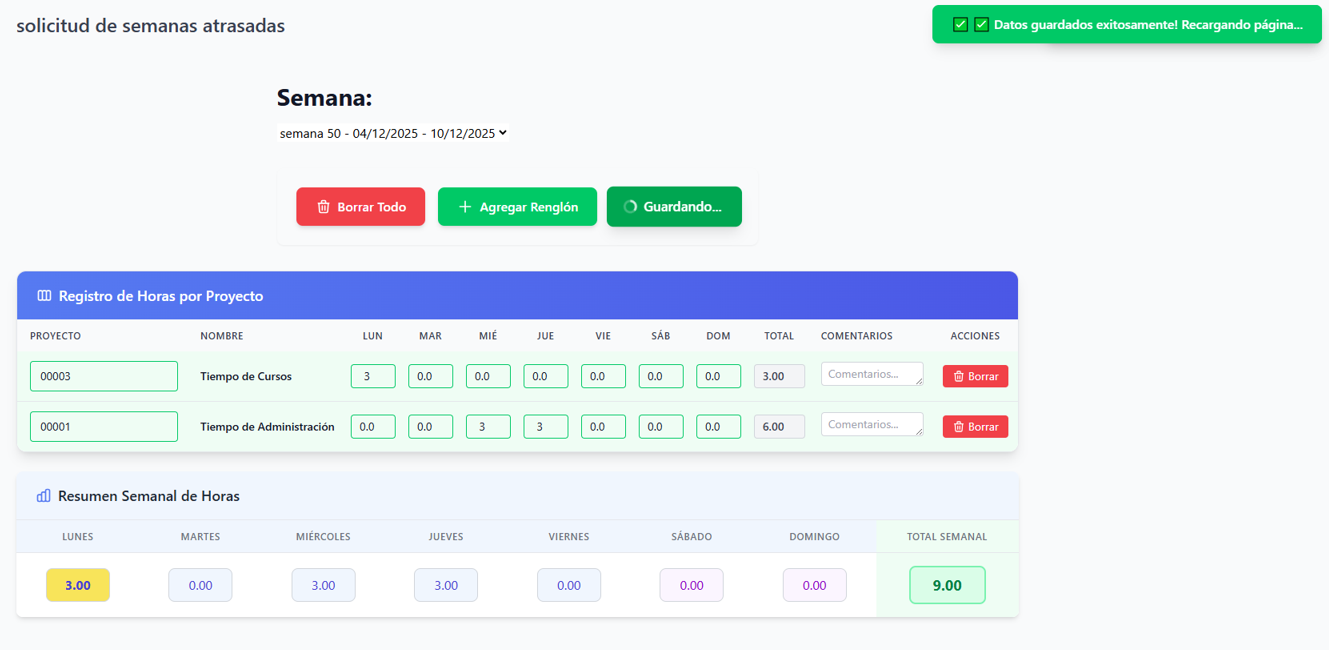Focus Monday hours field for Tiempo de Cursos

coord(373,376)
